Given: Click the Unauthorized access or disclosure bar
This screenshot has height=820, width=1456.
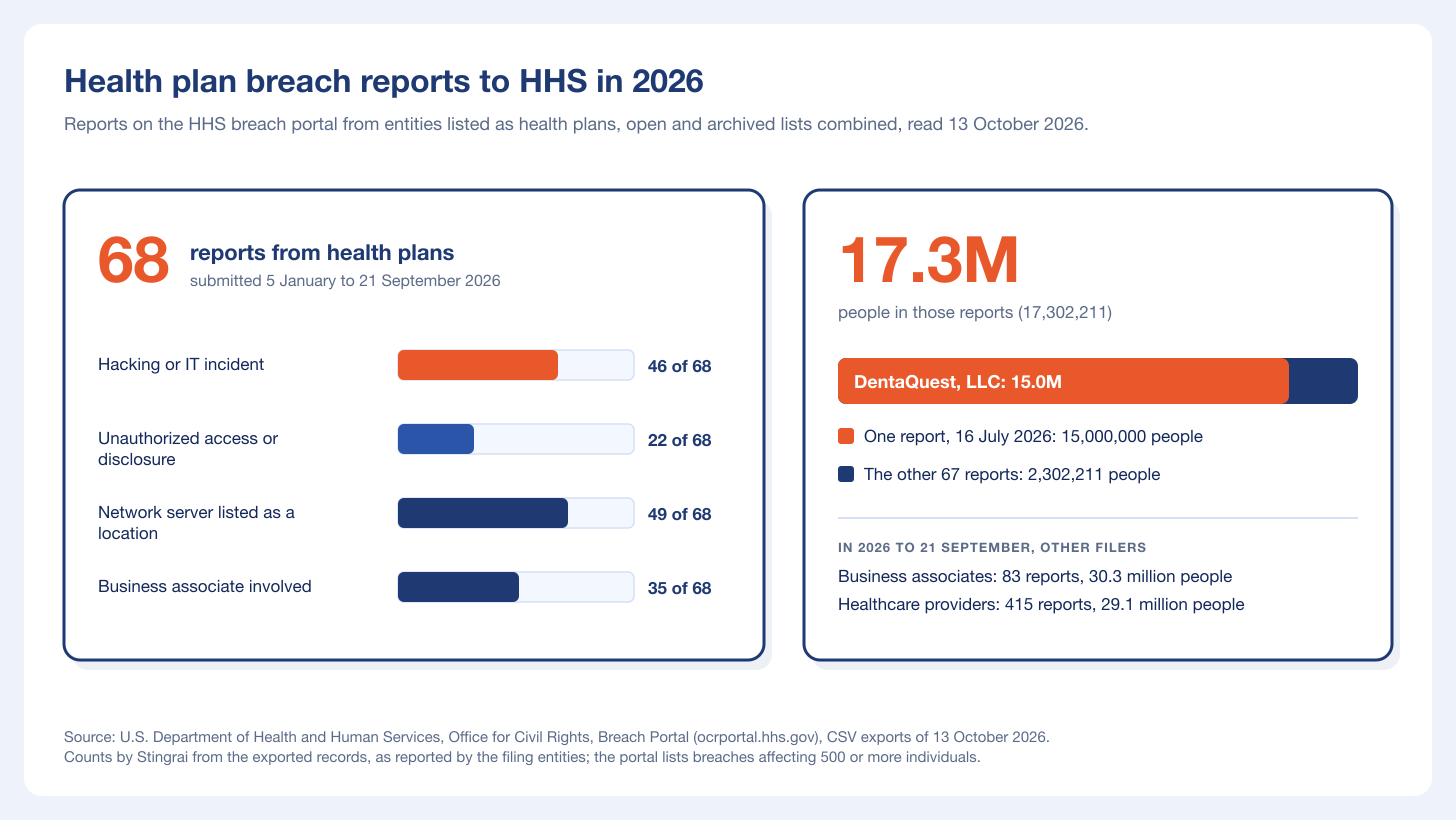Looking at the screenshot, I should tap(436, 439).
